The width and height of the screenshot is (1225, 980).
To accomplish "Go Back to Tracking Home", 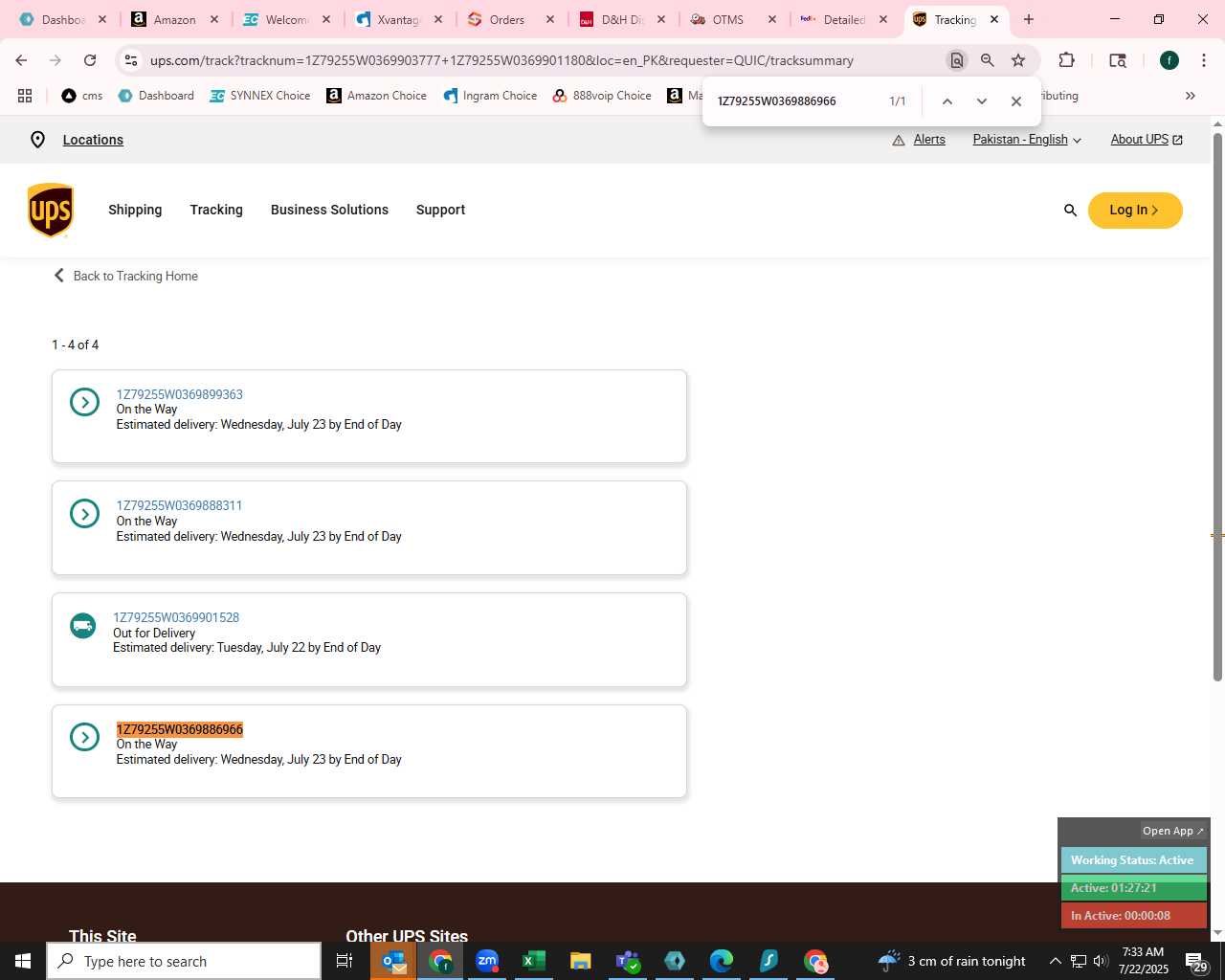I will tap(125, 276).
